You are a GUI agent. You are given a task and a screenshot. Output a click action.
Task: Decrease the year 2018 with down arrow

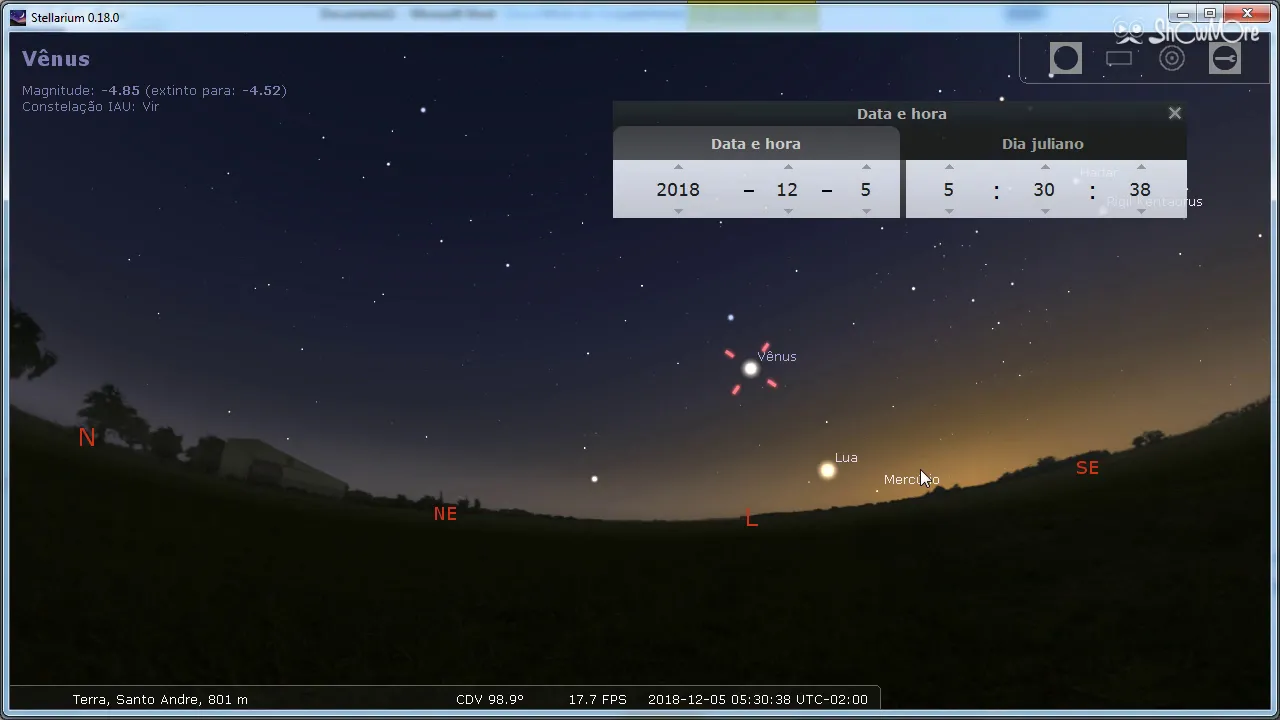pyautogui.click(x=678, y=211)
